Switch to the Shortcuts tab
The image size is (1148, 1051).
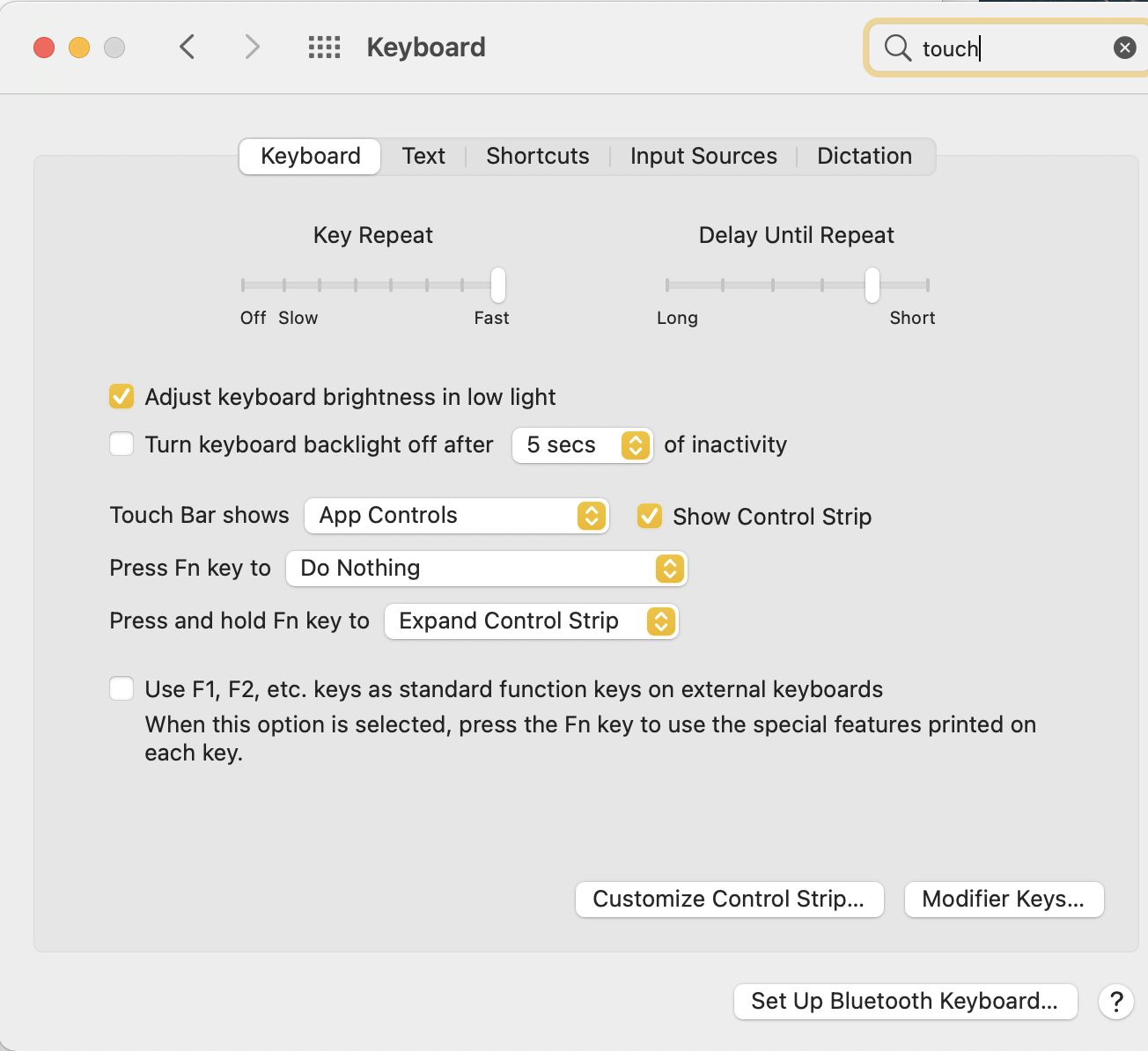pos(537,157)
